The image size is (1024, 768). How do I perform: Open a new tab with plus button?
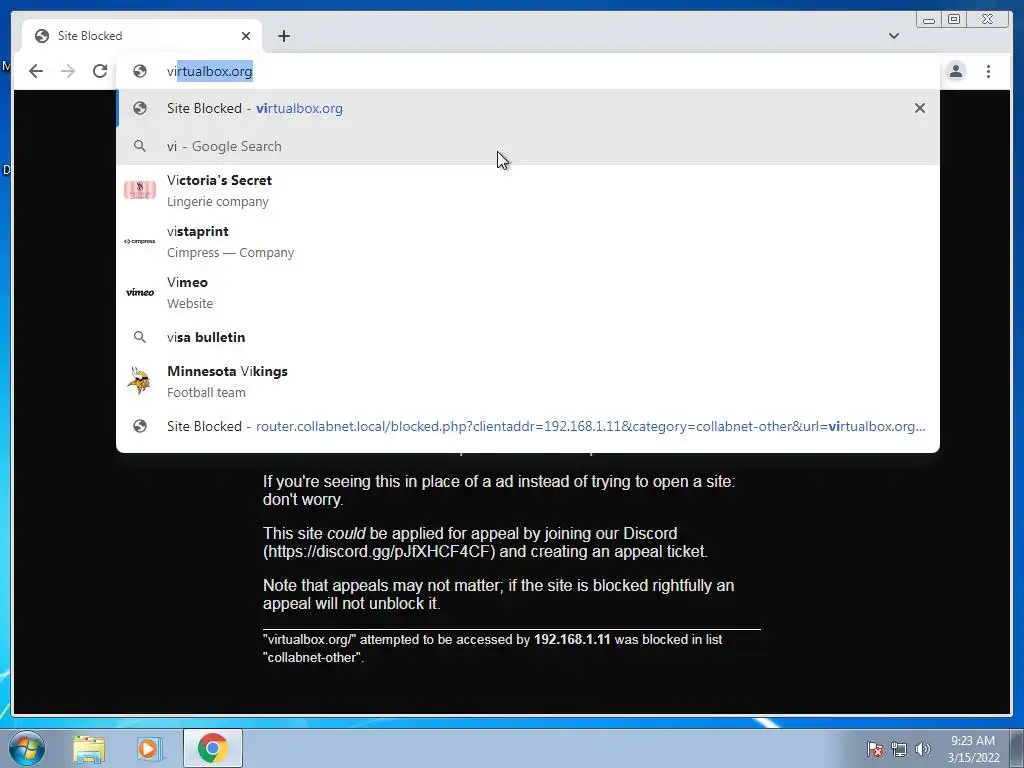click(283, 36)
